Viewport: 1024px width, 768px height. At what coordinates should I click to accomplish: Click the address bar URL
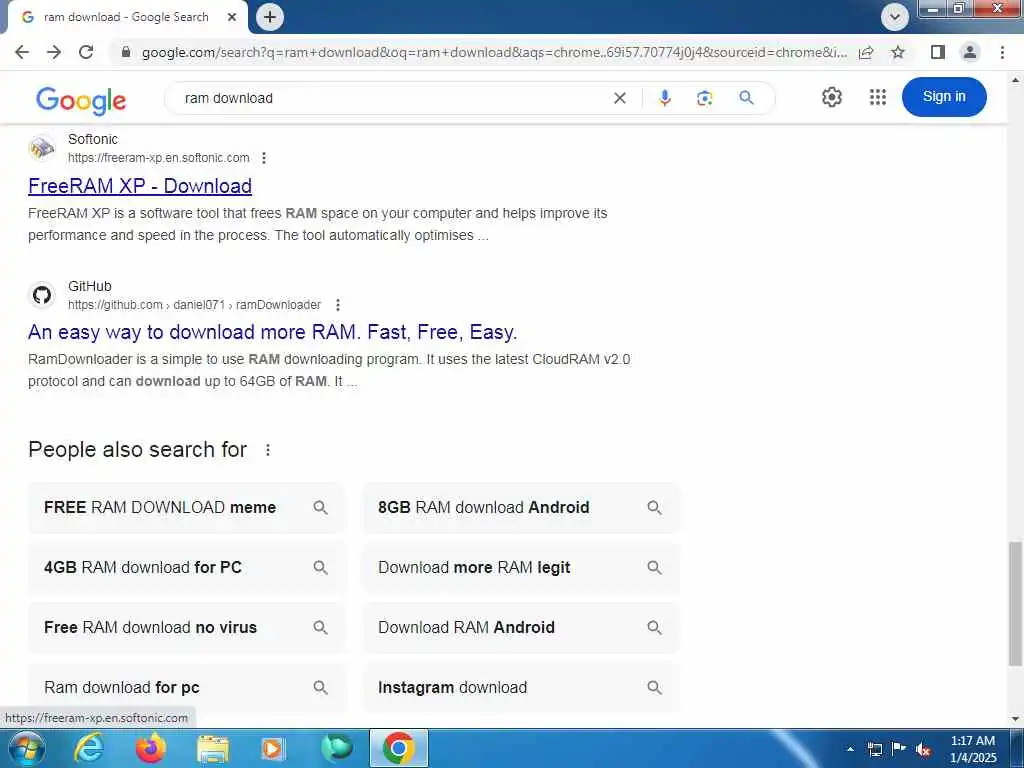point(494,52)
